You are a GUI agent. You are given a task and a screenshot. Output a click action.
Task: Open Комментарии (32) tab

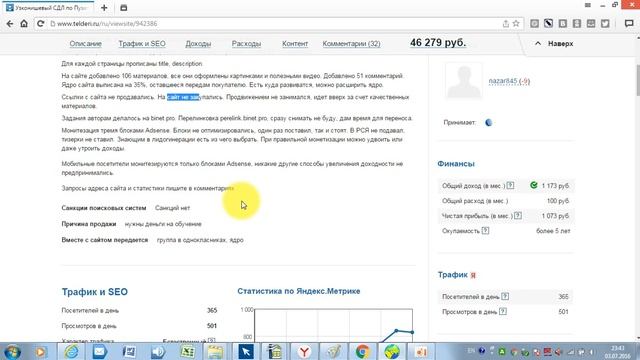tap(351, 44)
